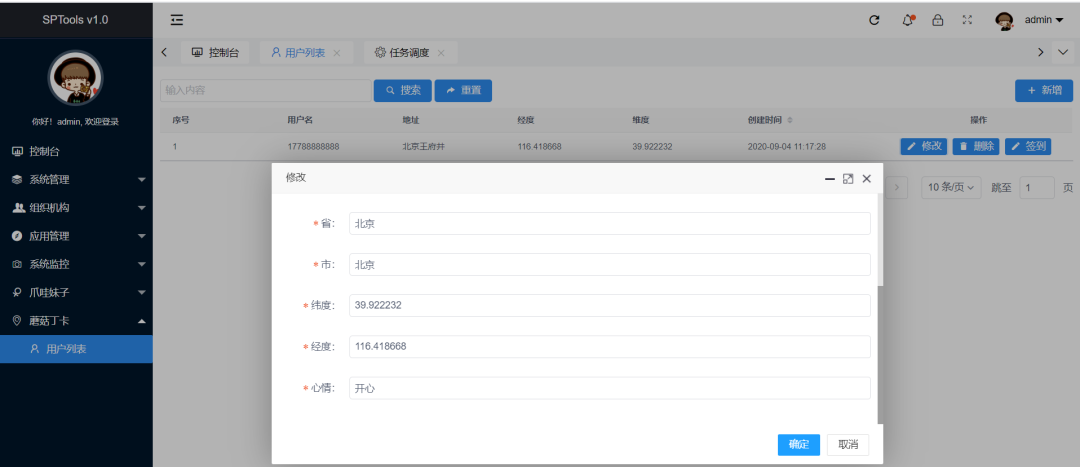This screenshot has width=1080, height=467.
Task: Click the 心情 input field
Action: tap(609, 388)
